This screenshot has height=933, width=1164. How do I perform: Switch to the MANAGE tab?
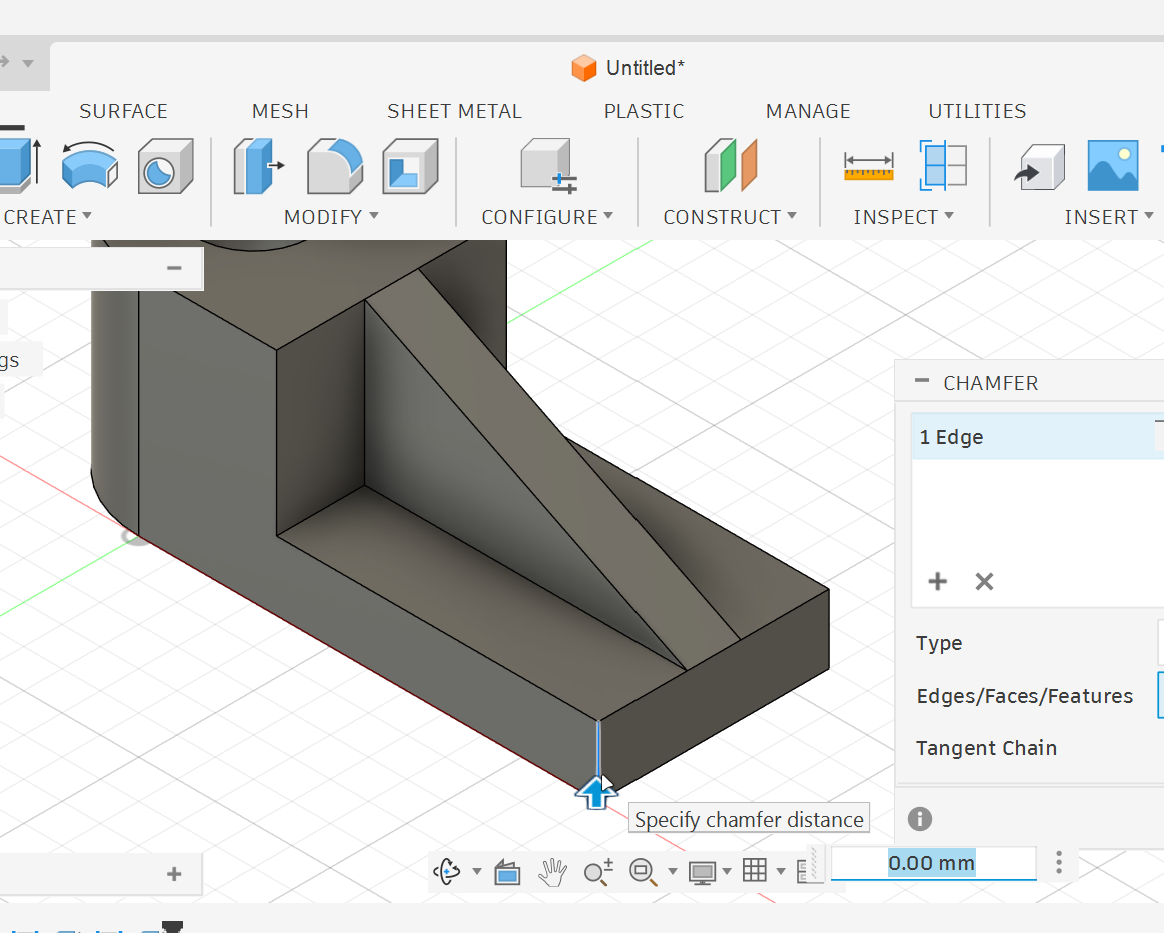click(808, 111)
